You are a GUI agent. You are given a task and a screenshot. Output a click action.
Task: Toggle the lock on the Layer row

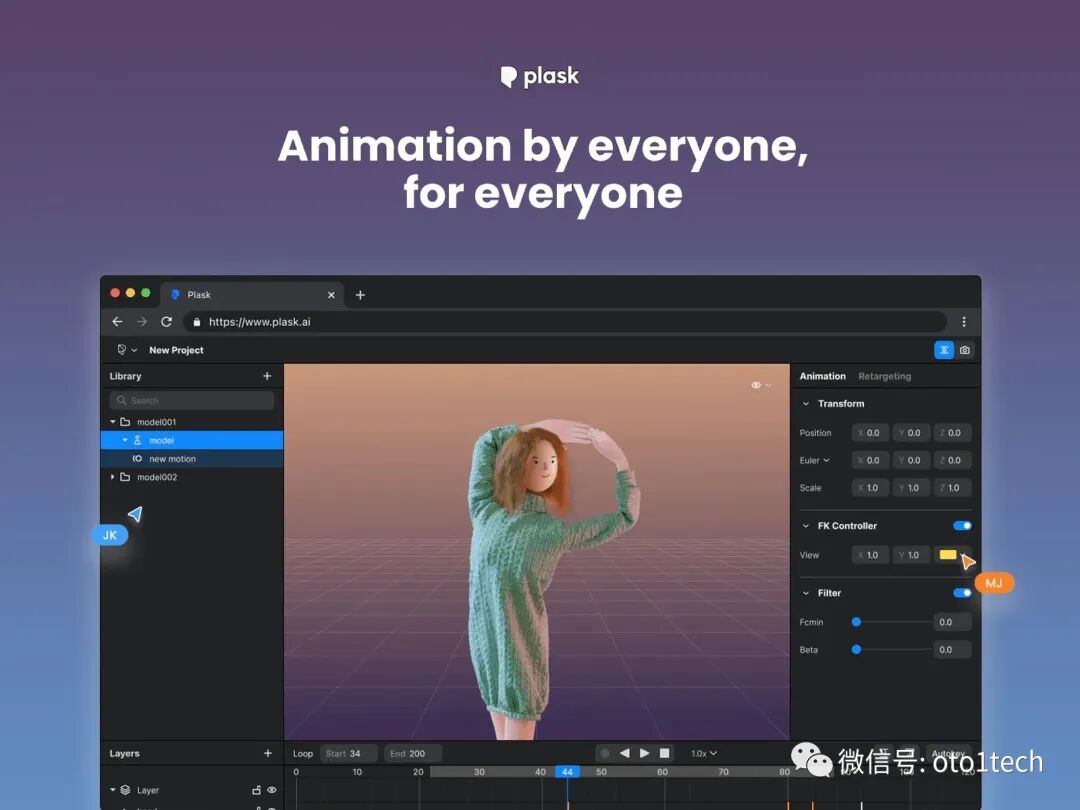(x=256, y=790)
